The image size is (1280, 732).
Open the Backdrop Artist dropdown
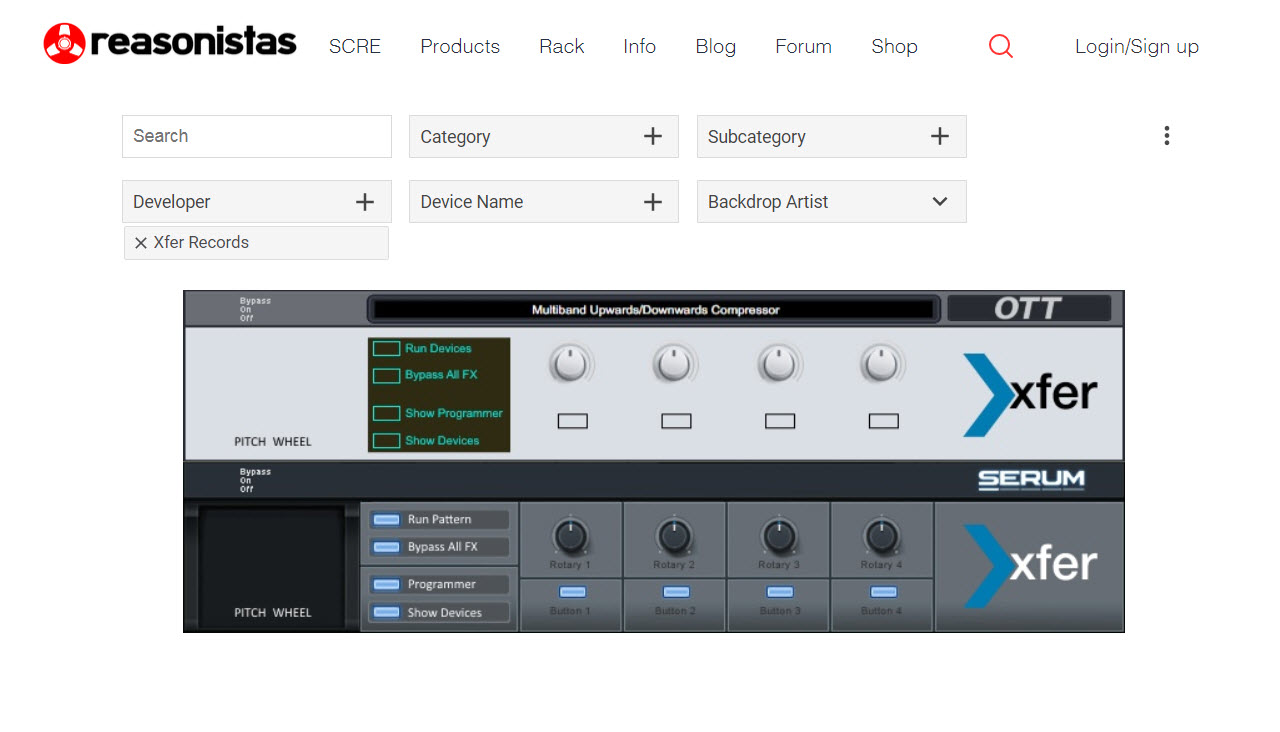(x=832, y=201)
